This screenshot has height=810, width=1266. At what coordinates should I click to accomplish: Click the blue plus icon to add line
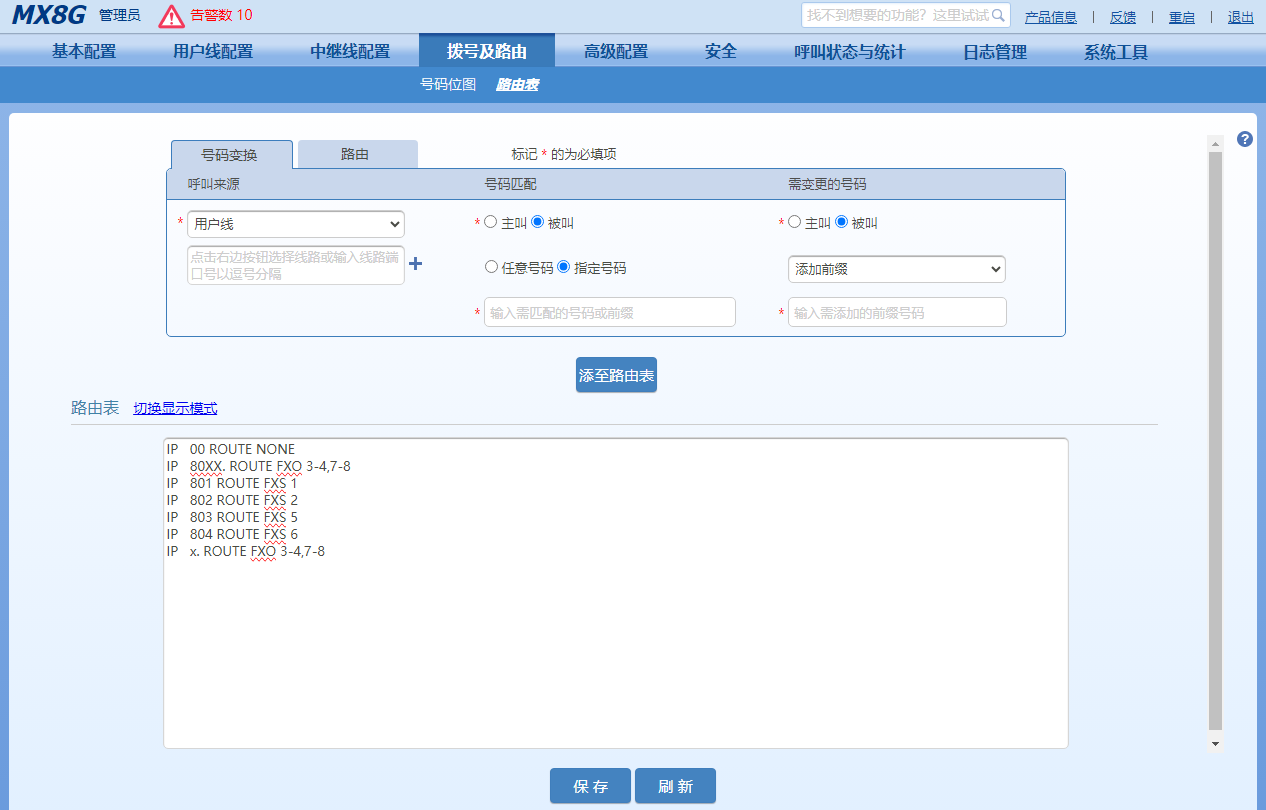[x=416, y=263]
